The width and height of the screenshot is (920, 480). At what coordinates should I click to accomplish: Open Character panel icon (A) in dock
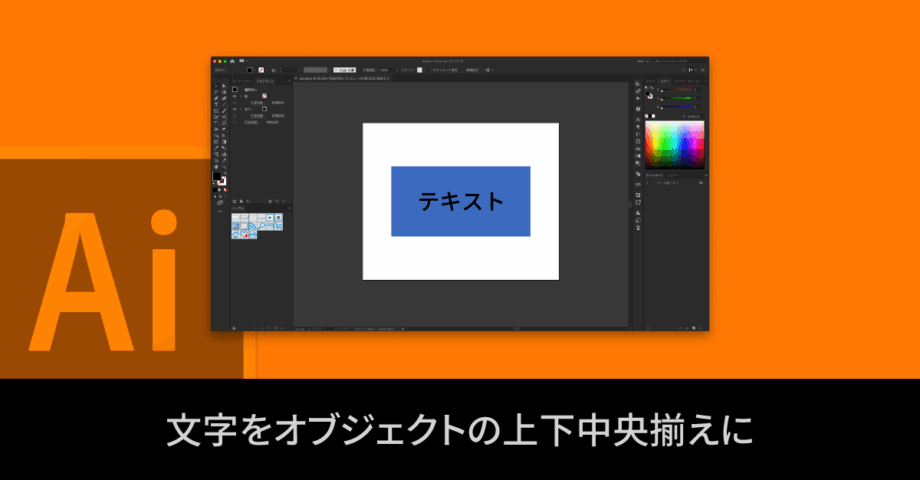coord(638,119)
